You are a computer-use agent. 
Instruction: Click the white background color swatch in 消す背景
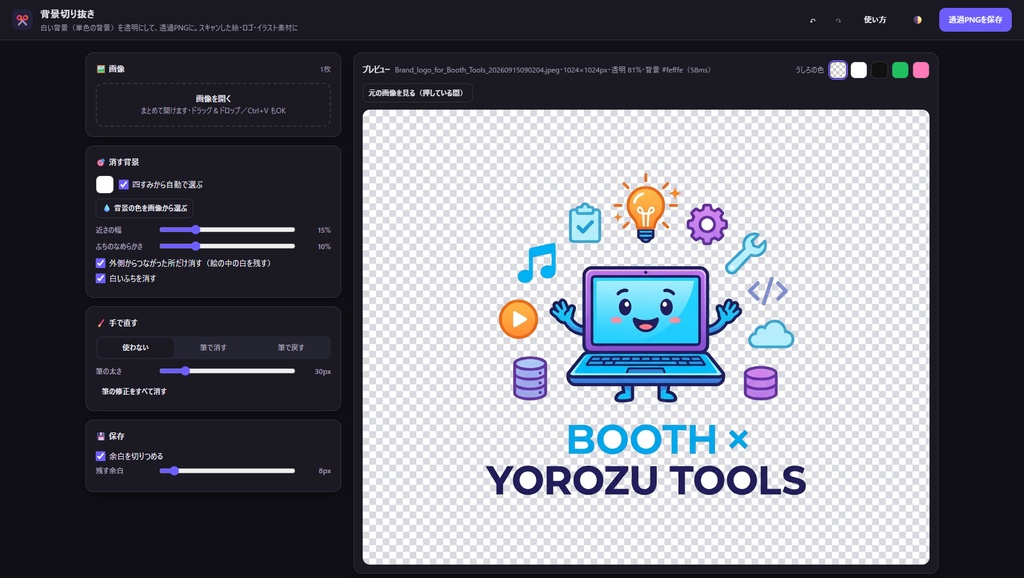[x=104, y=184]
